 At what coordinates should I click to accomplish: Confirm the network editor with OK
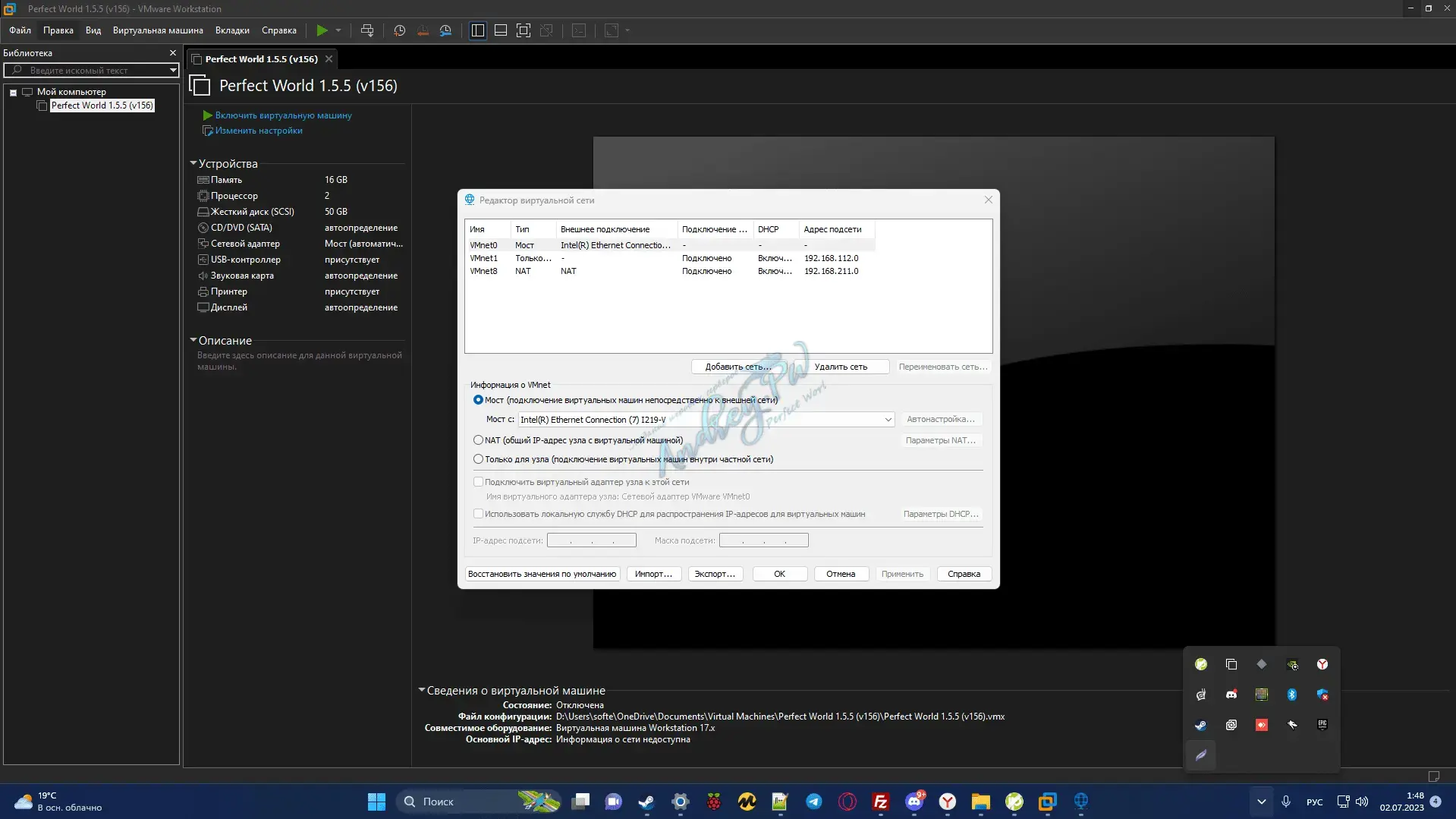(779, 574)
